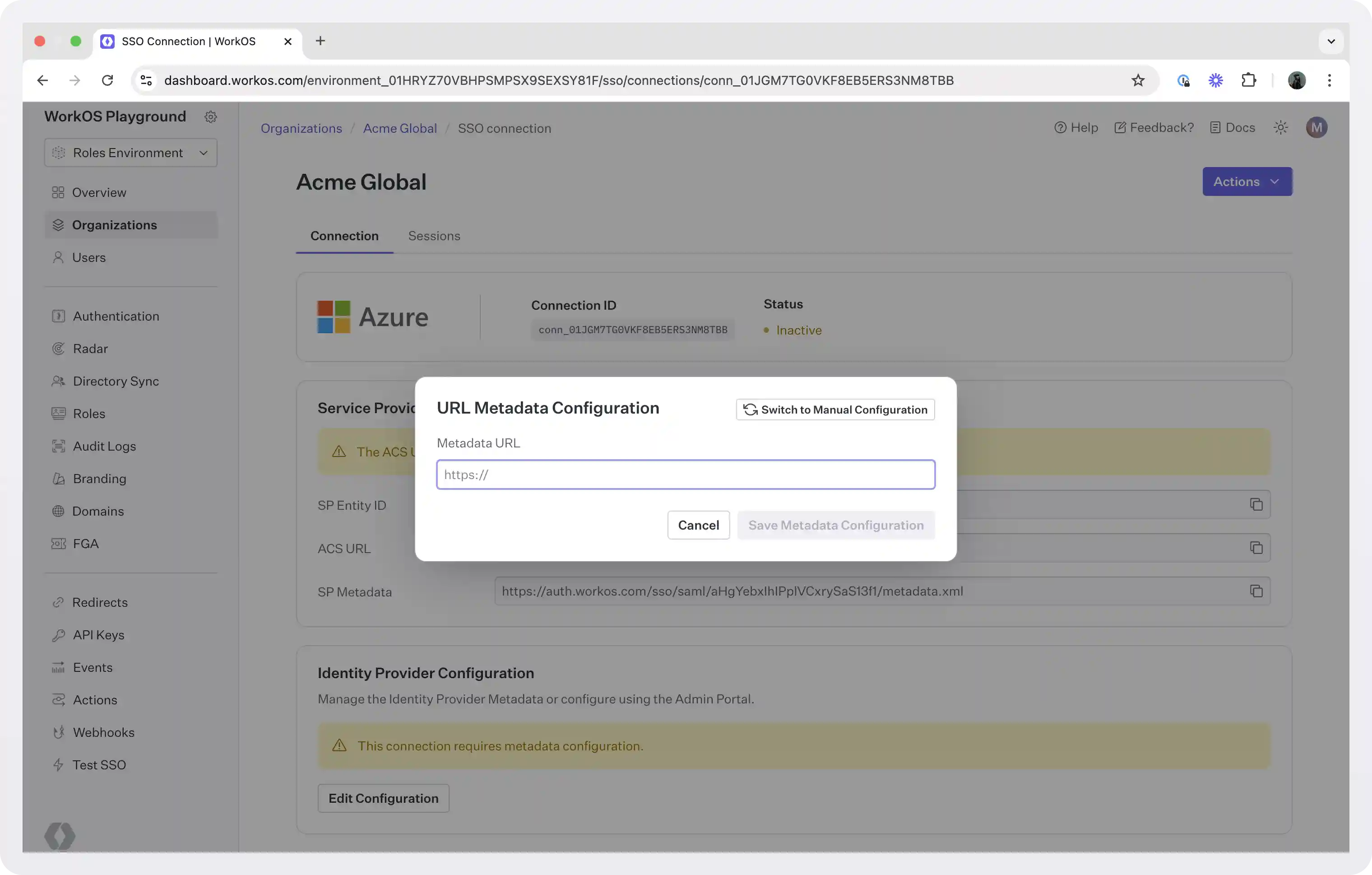Click the Redirects link icon
This screenshot has width=1372, height=875.
(58, 603)
